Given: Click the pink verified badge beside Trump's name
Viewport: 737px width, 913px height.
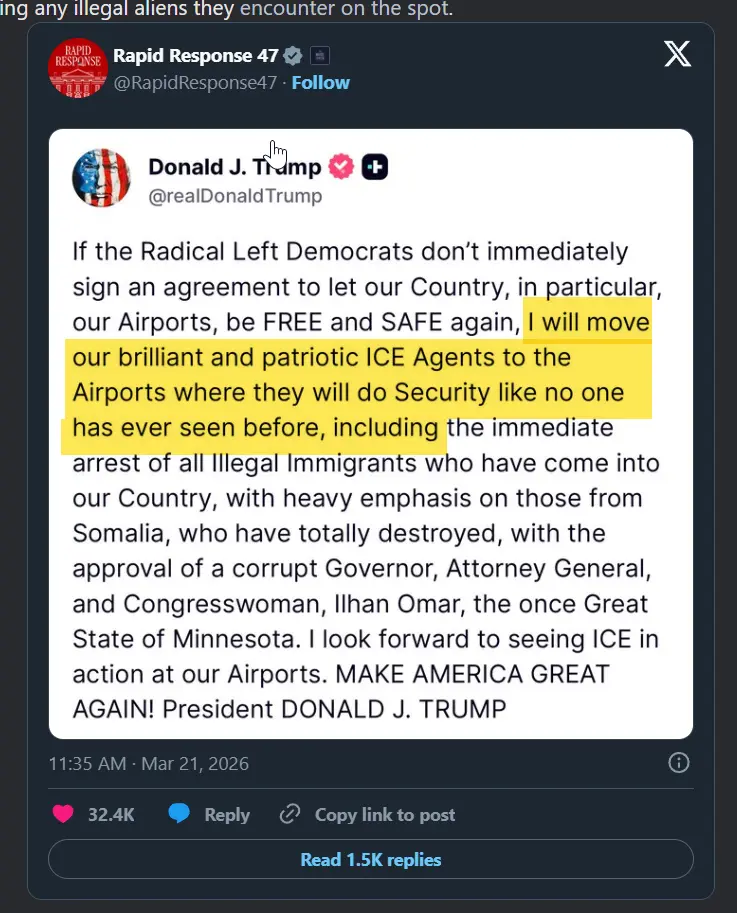Looking at the screenshot, I should click(x=342, y=167).
